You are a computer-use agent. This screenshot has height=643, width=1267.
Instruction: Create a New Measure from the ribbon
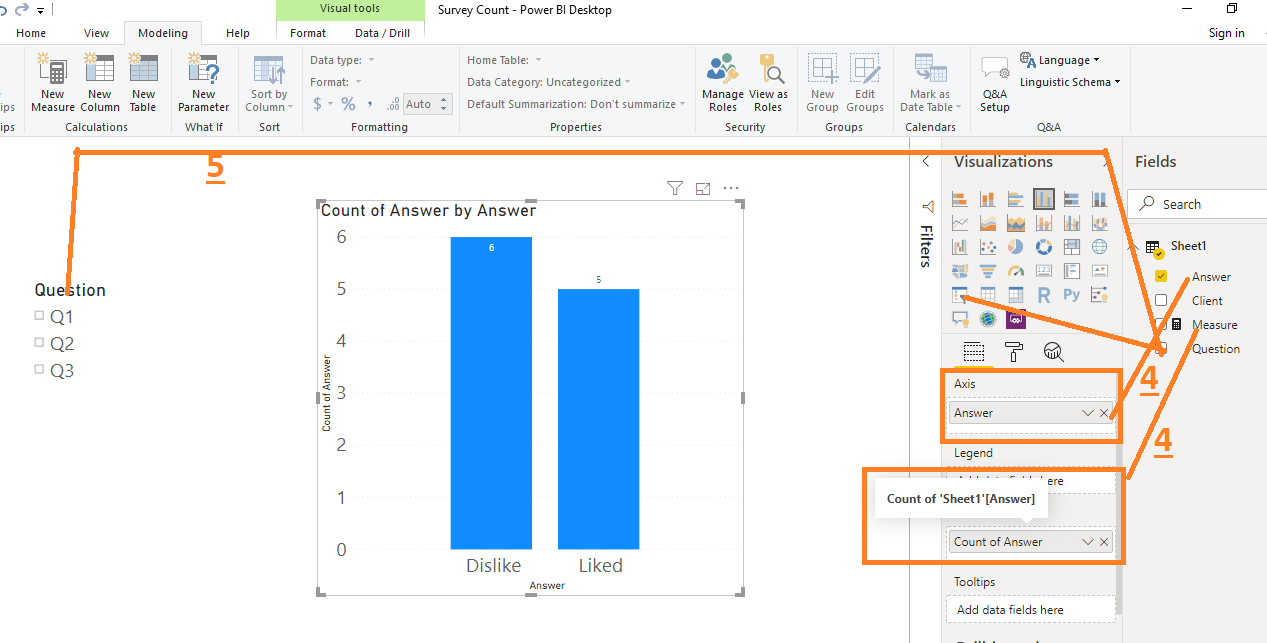click(52, 83)
